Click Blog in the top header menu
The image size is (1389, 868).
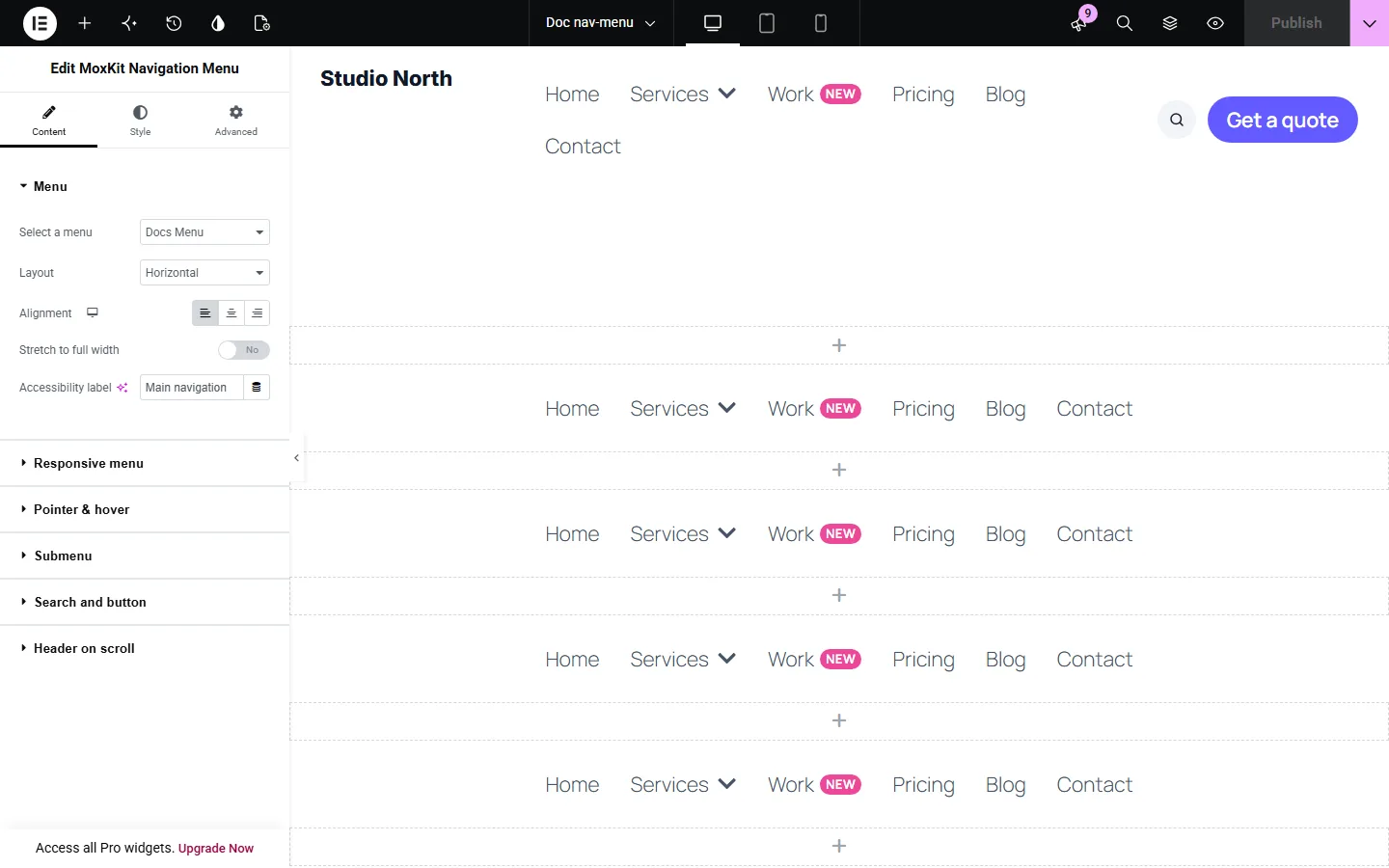tap(1005, 95)
